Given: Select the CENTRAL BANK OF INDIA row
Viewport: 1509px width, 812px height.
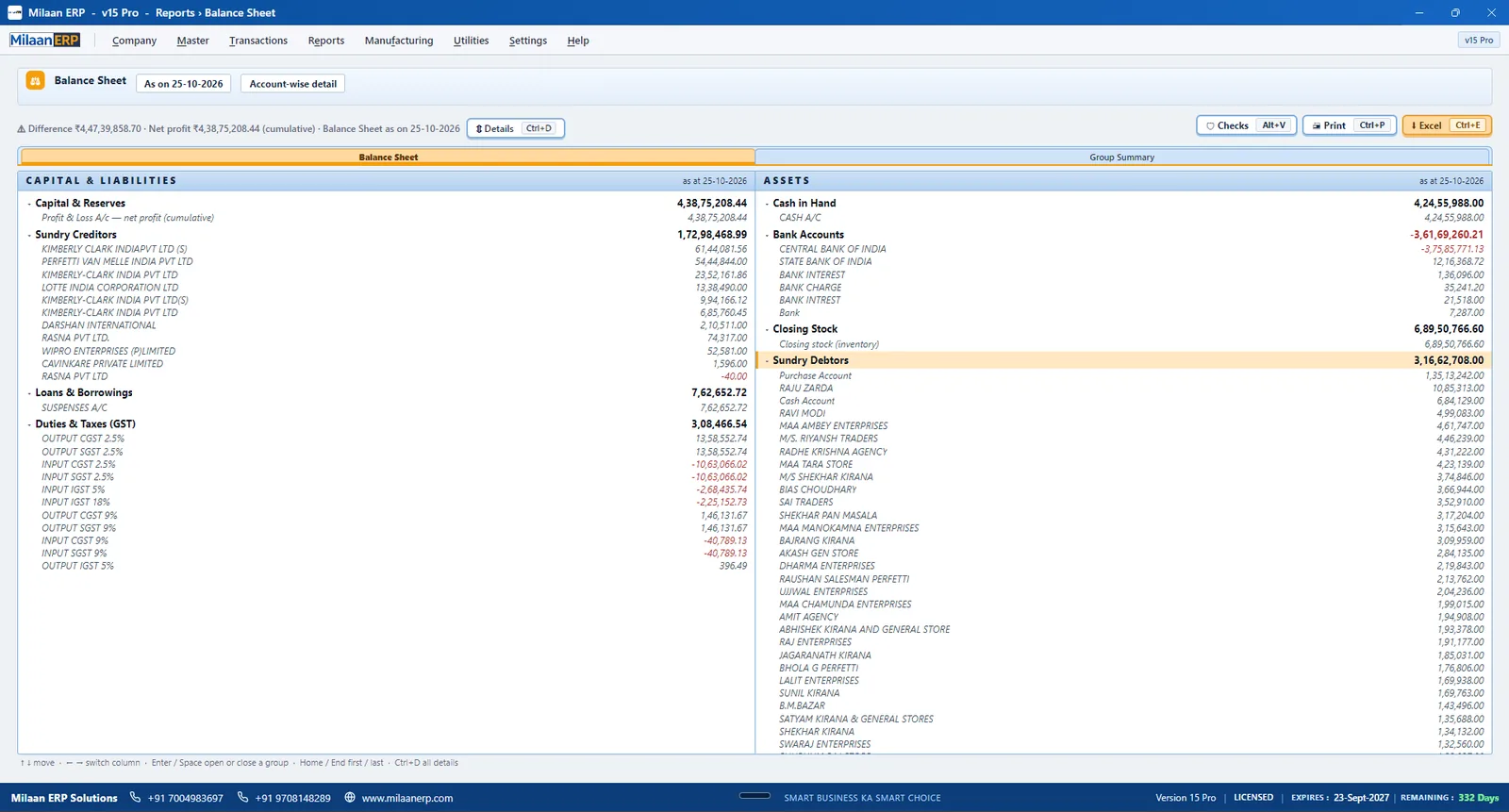Looking at the screenshot, I should pos(1123,249).
